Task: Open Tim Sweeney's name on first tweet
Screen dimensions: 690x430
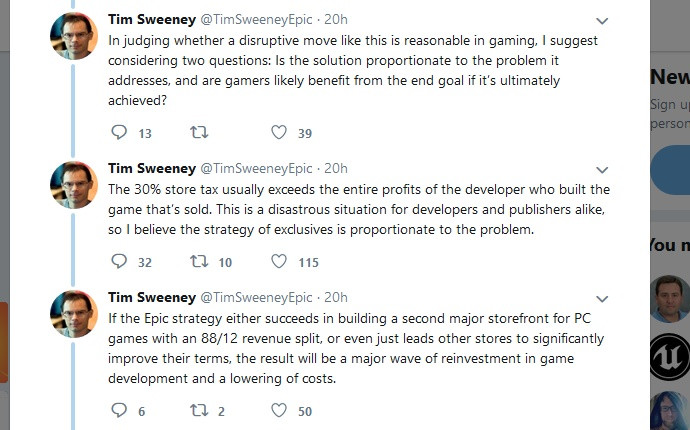Action: click(x=151, y=19)
